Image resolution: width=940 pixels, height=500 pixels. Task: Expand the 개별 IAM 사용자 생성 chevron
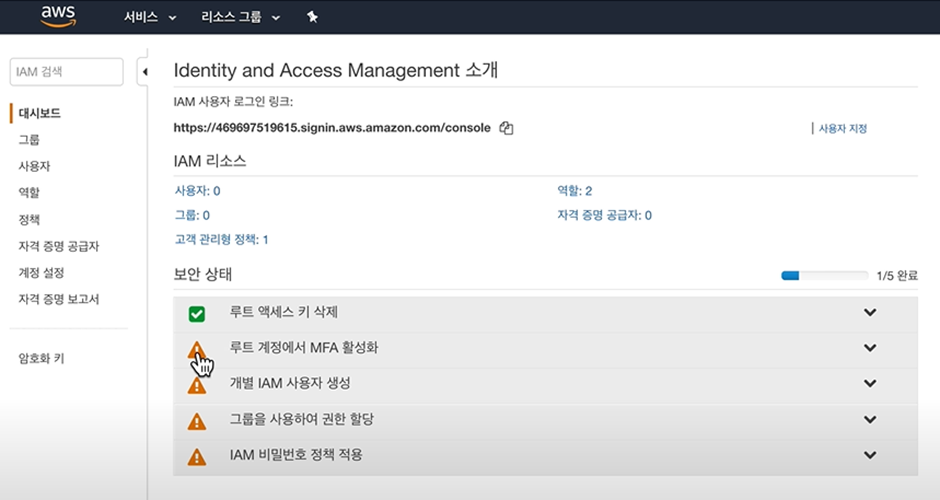870,383
